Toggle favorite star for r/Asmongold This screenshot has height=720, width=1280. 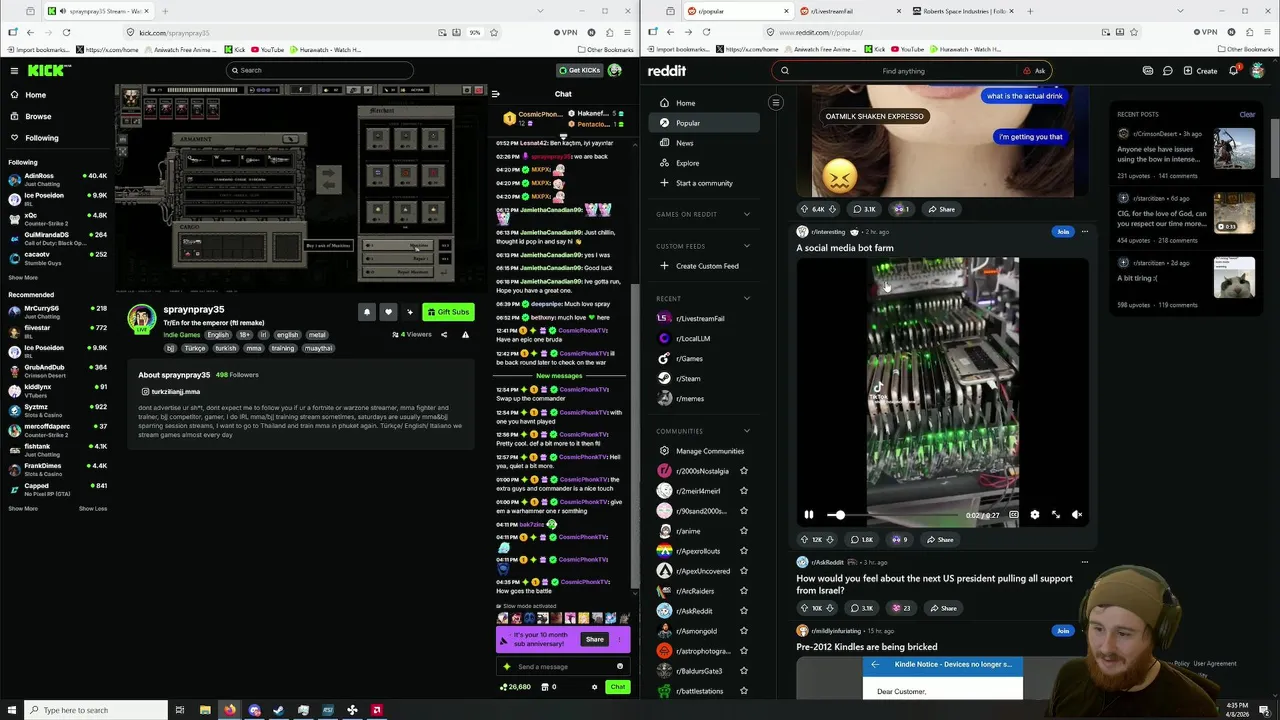[743, 631]
